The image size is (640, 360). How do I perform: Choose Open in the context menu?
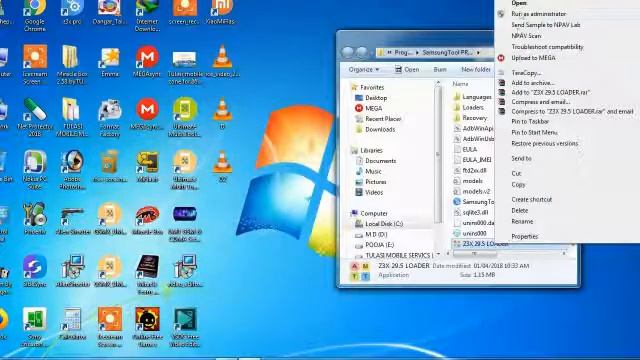[x=519, y=3]
